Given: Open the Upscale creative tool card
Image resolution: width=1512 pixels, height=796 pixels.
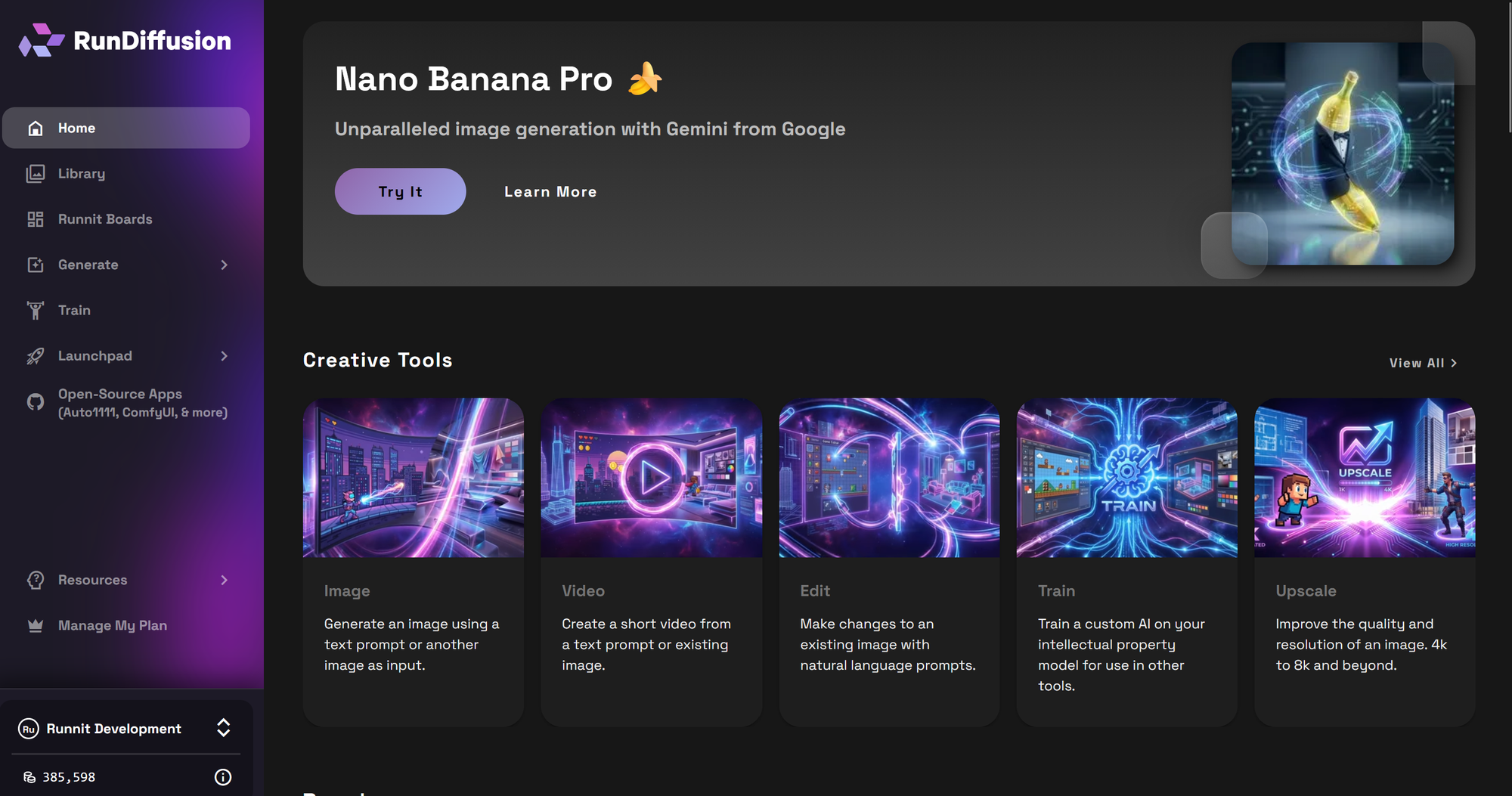Looking at the screenshot, I should pyautogui.click(x=1364, y=562).
